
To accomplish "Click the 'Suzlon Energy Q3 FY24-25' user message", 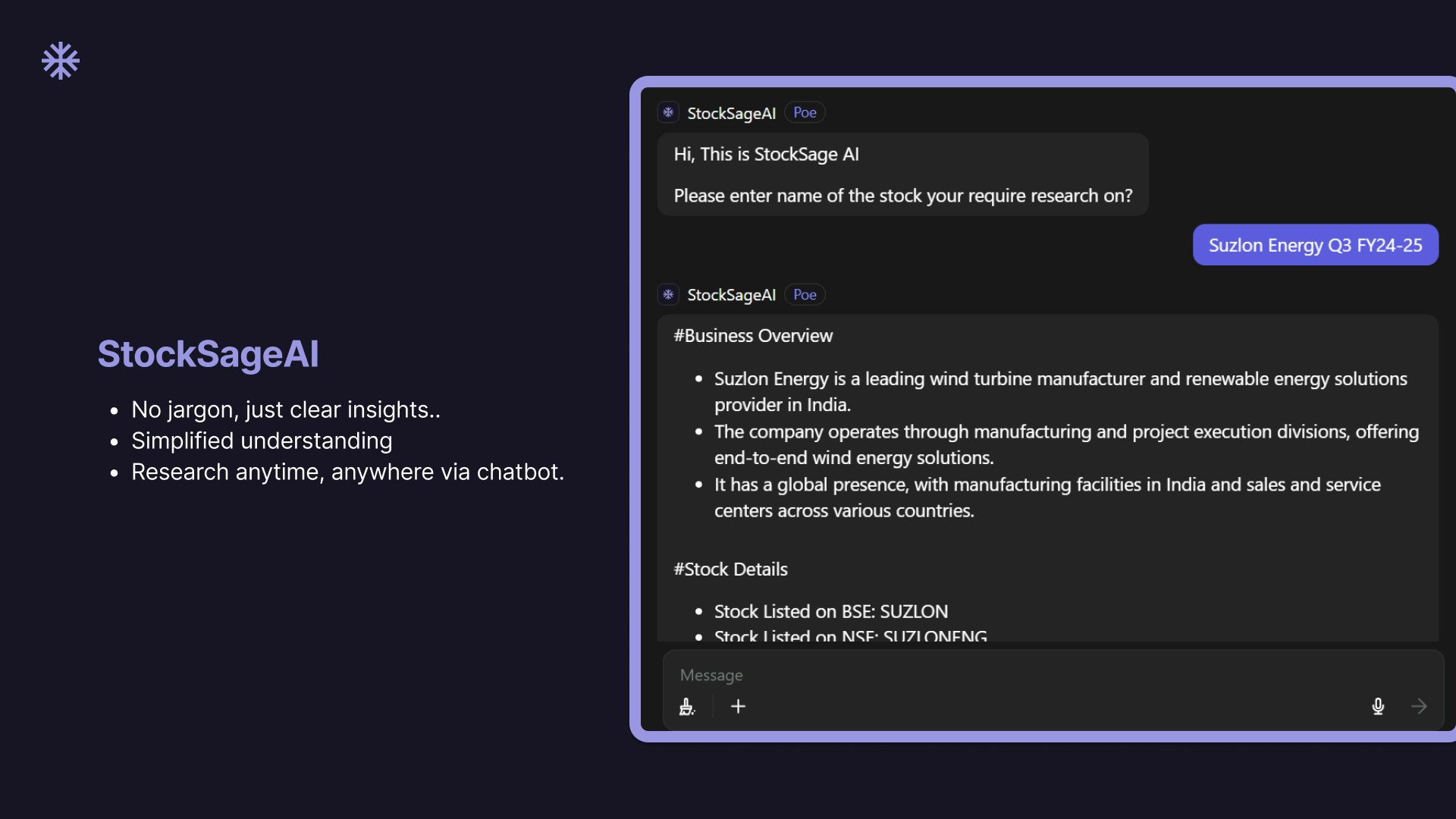I will (x=1315, y=245).
